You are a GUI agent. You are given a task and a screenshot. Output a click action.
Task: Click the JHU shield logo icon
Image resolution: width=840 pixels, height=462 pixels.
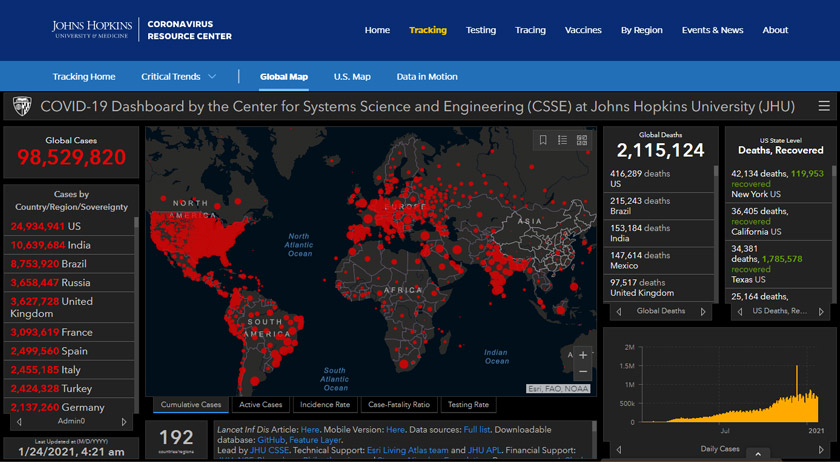point(22,106)
